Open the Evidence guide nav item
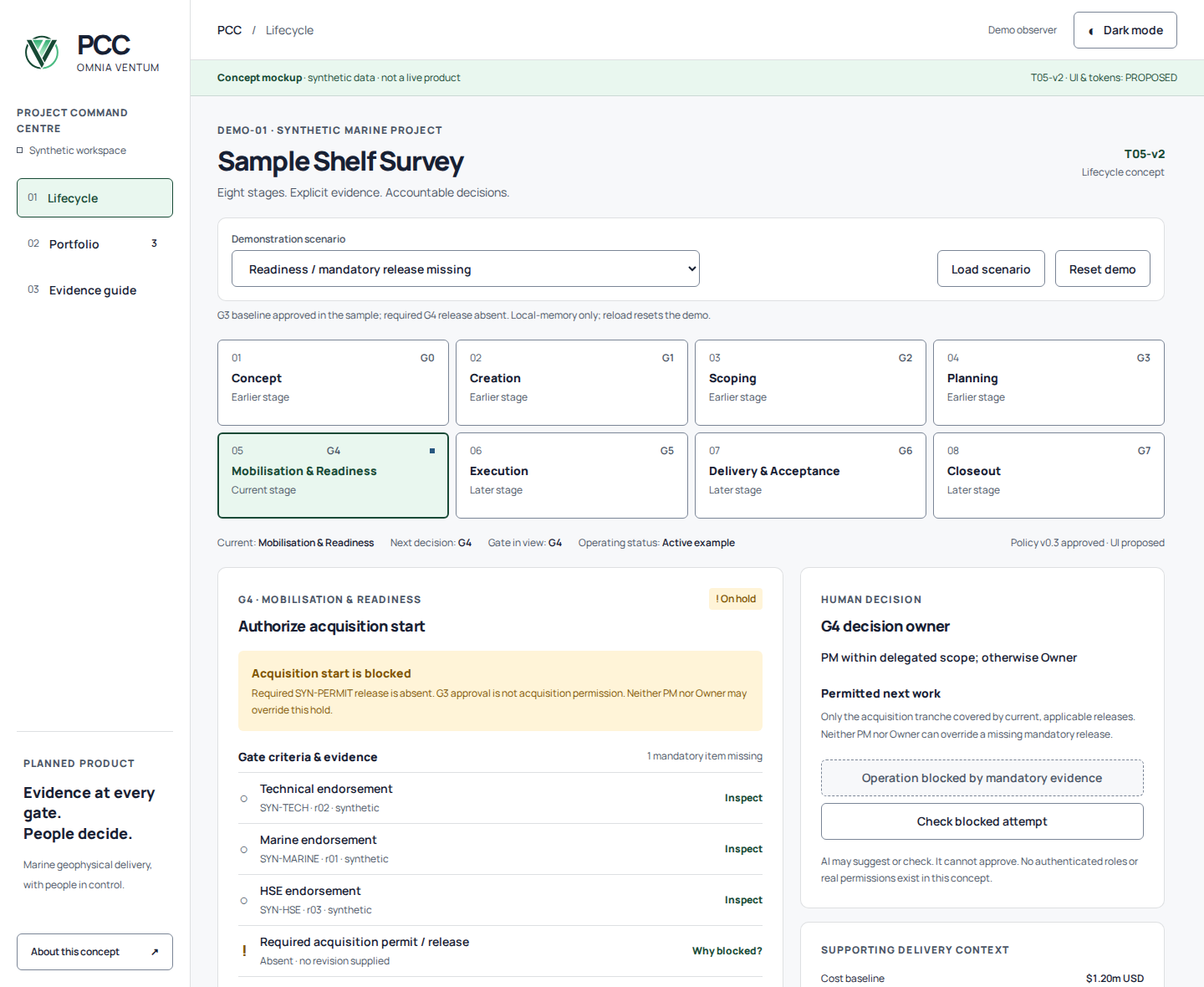The image size is (1204, 987). 94,290
